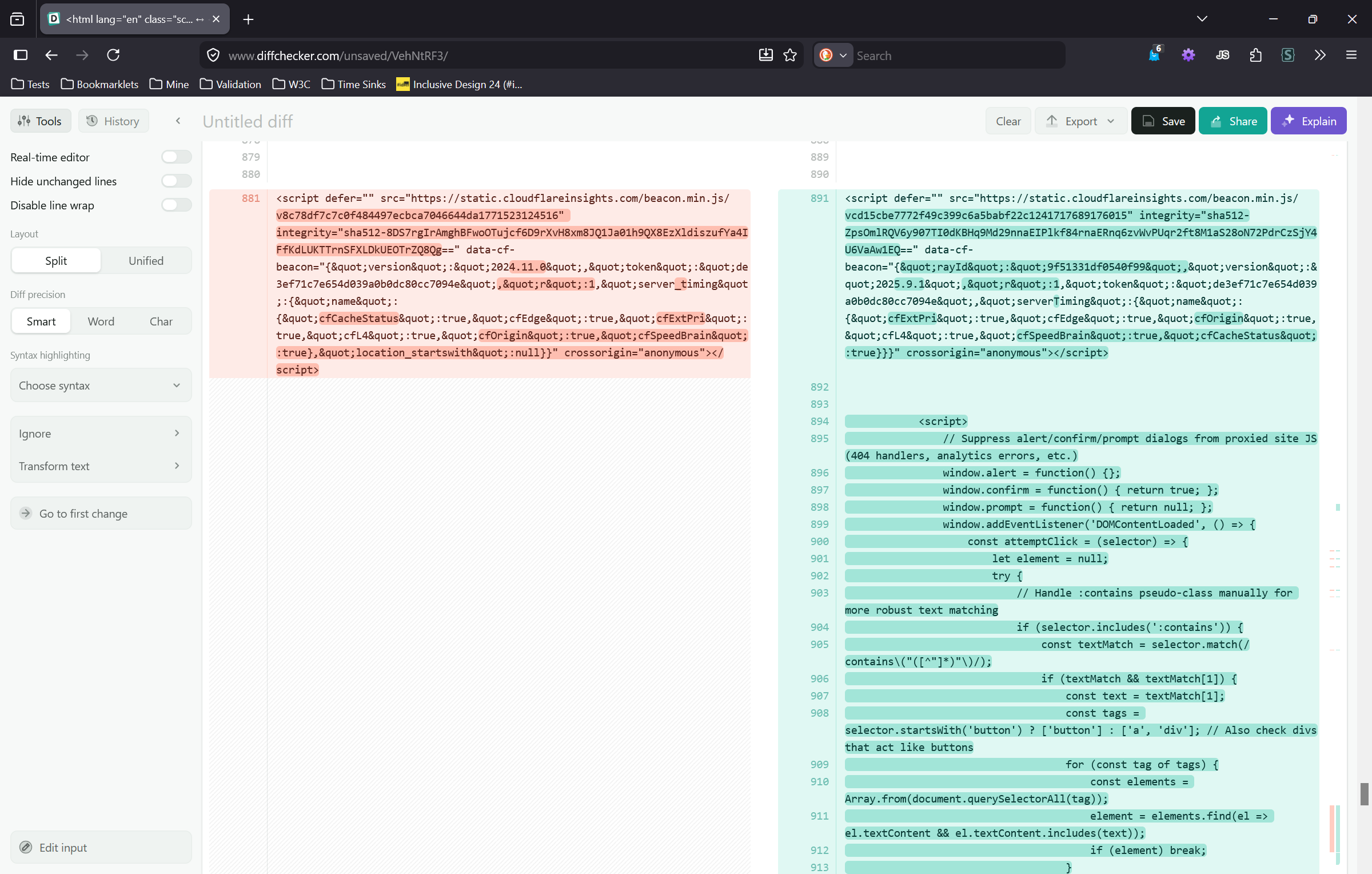Click the browser tab overview icon

coord(17,19)
